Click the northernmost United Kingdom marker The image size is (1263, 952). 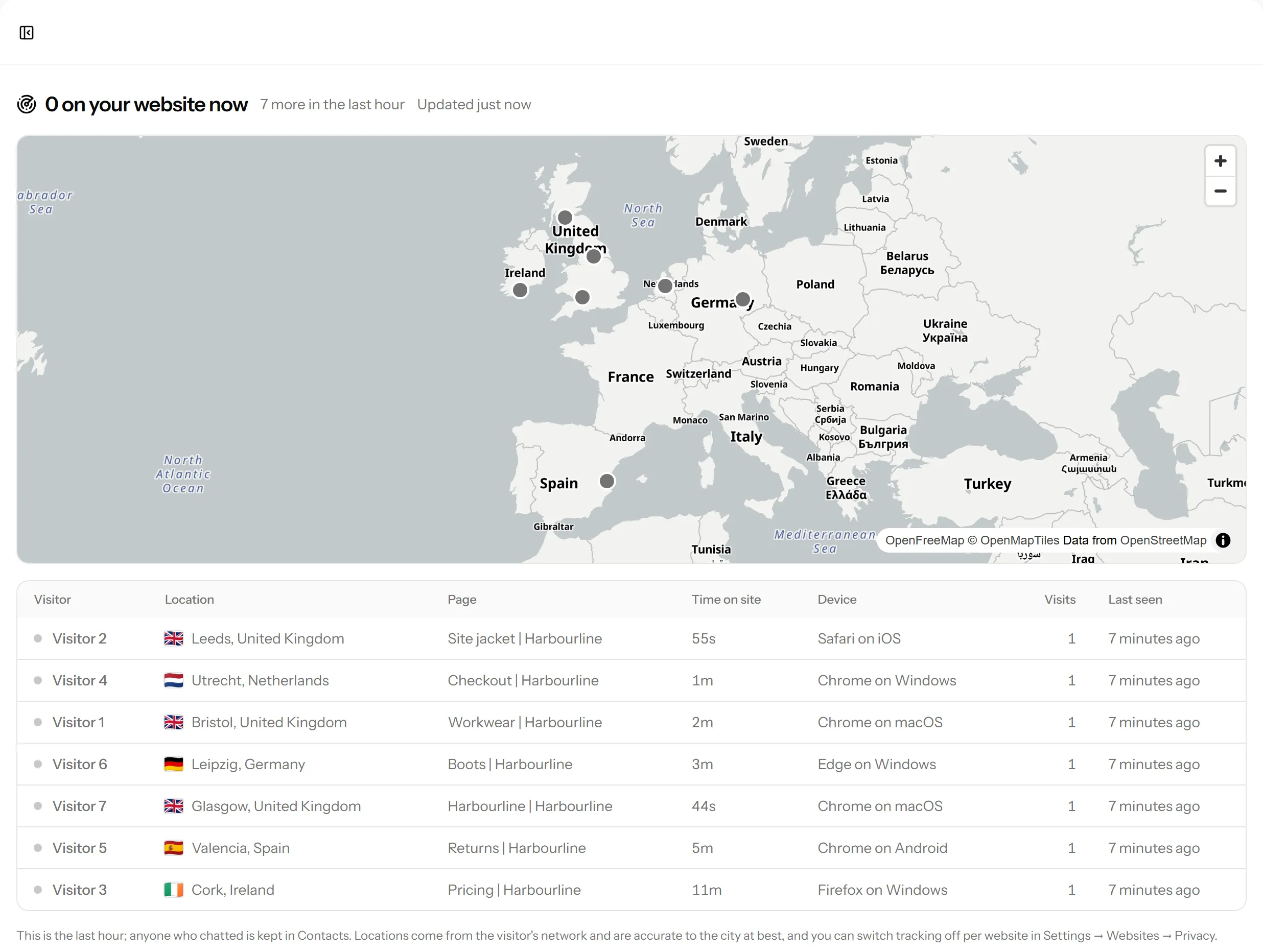[x=565, y=218]
